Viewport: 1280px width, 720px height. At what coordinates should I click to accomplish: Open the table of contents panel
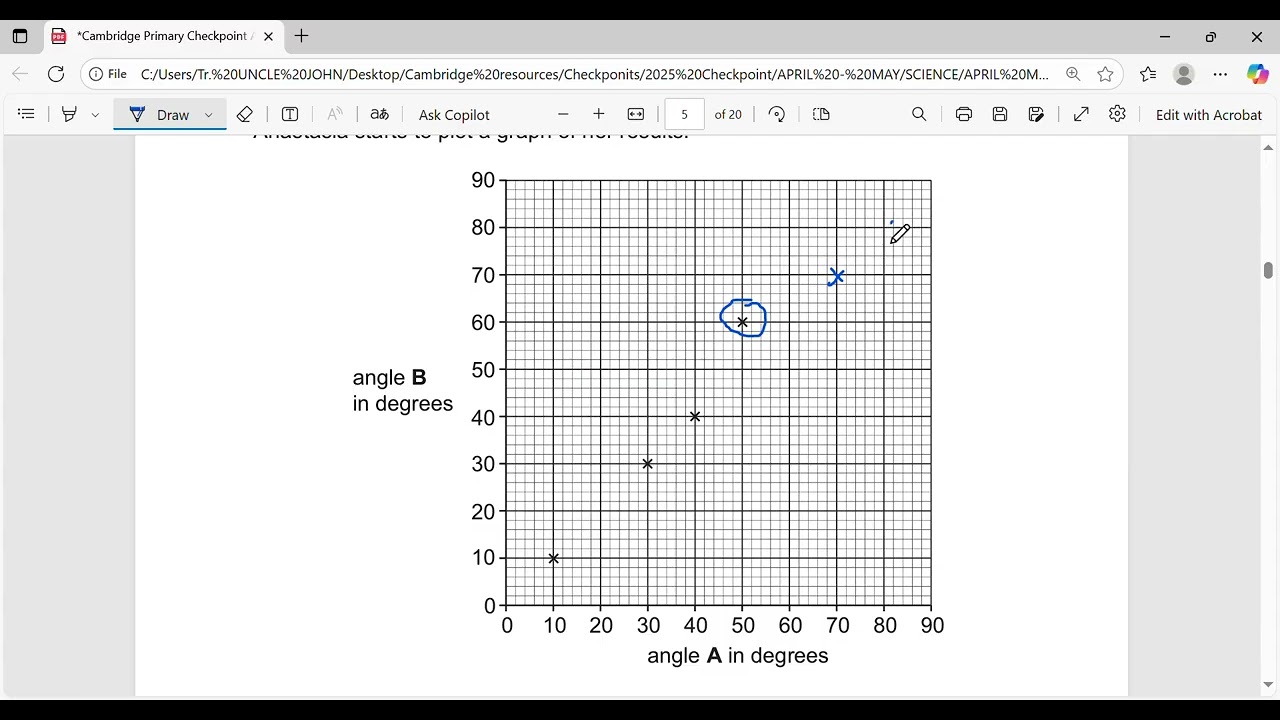coord(27,115)
